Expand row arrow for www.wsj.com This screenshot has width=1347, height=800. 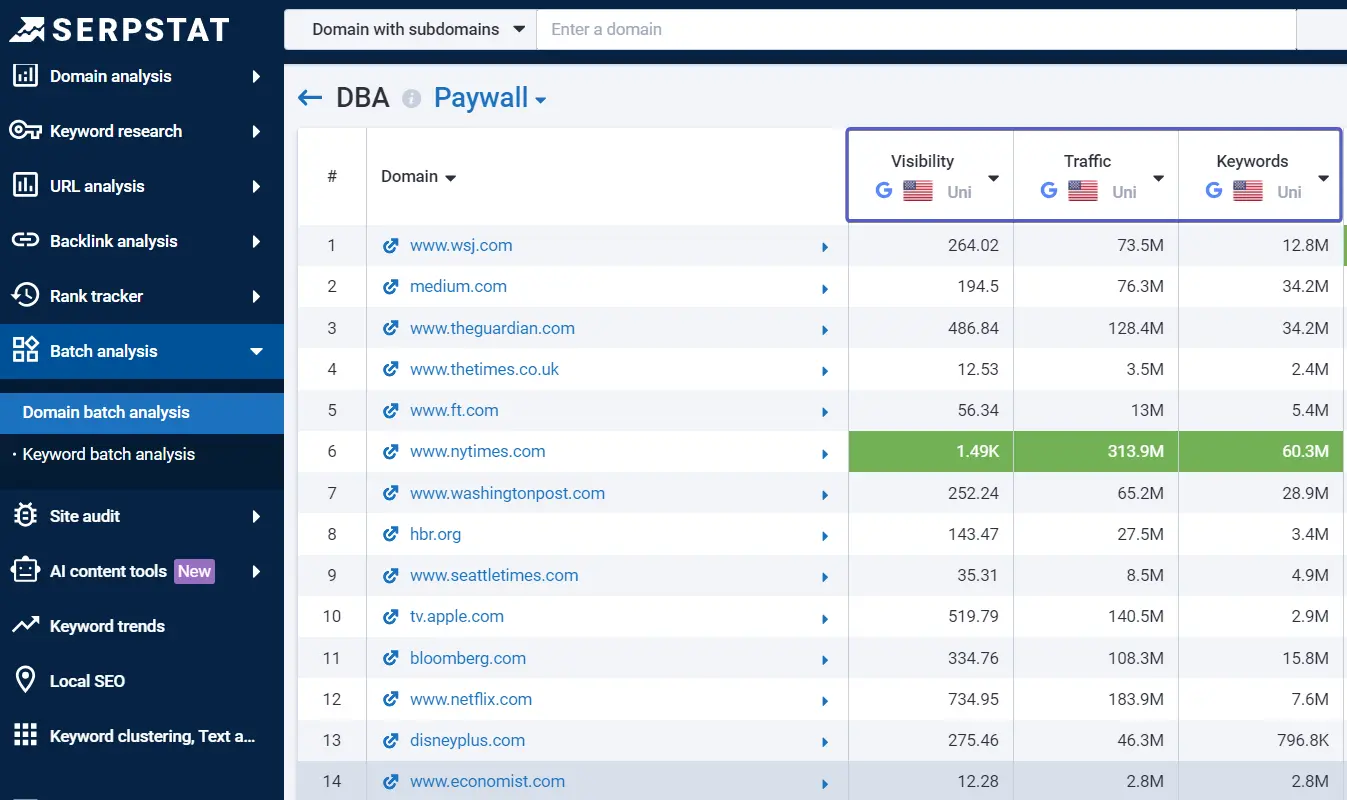(825, 247)
